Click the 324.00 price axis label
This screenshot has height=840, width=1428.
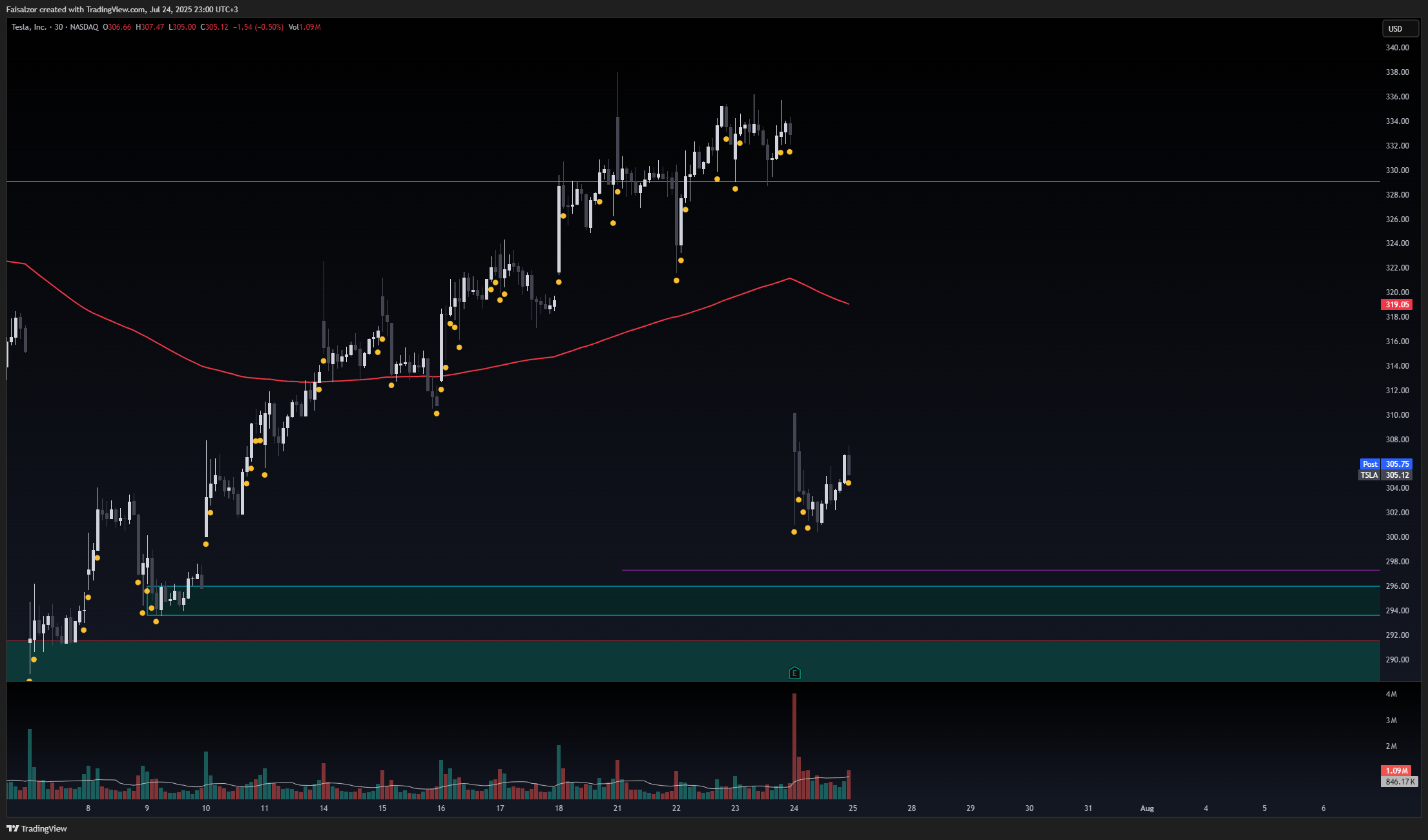[x=1397, y=243]
